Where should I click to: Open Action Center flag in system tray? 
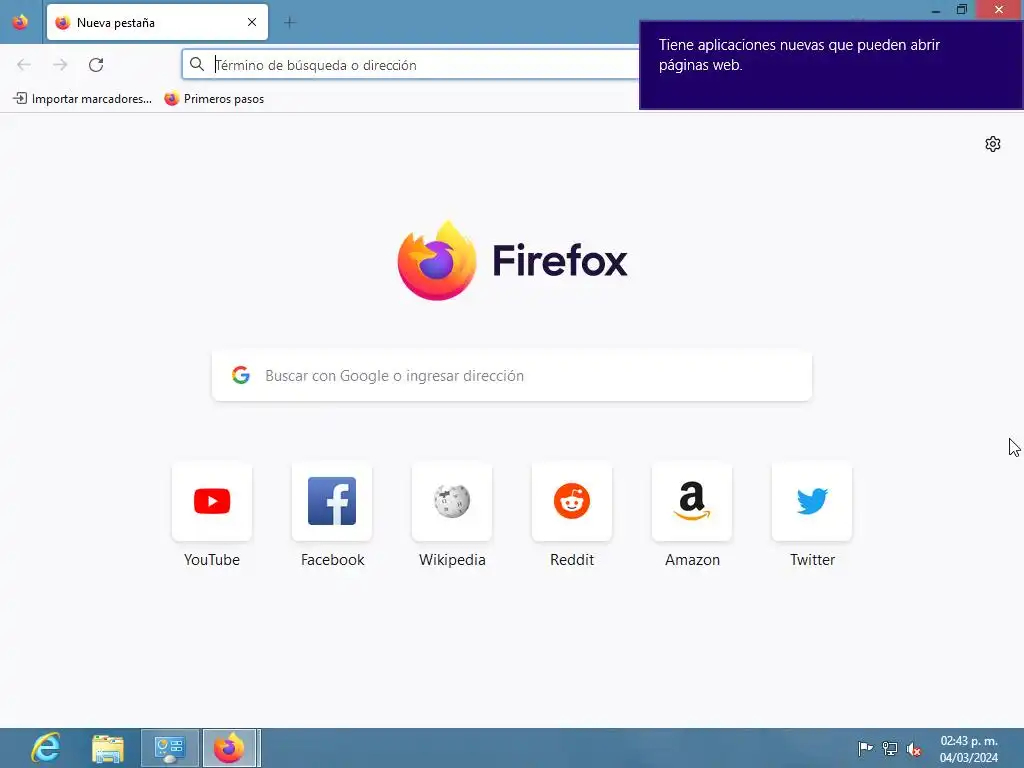(865, 748)
